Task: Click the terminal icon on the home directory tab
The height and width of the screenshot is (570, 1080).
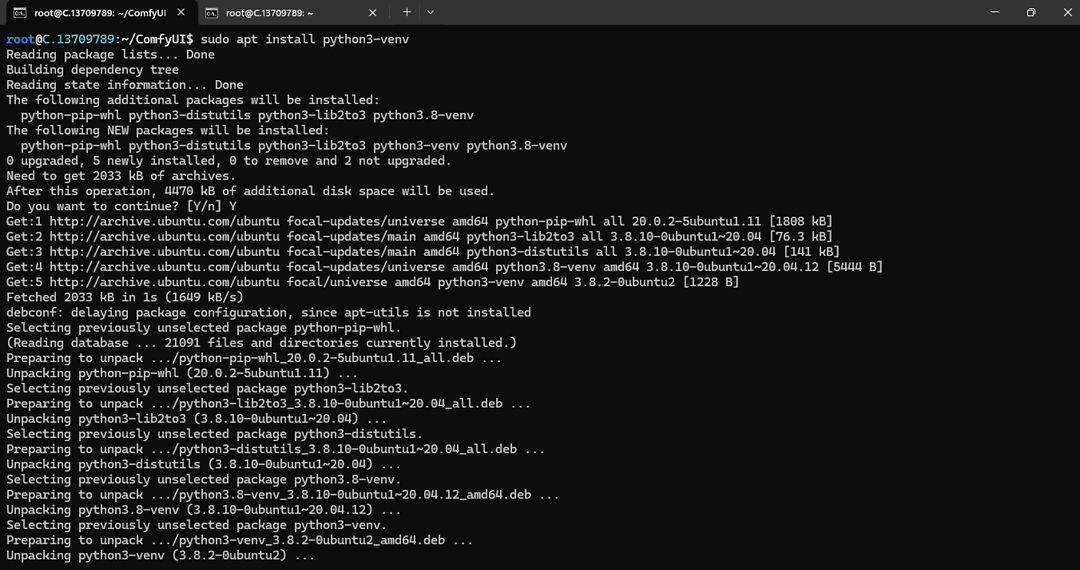Action: tap(211, 12)
